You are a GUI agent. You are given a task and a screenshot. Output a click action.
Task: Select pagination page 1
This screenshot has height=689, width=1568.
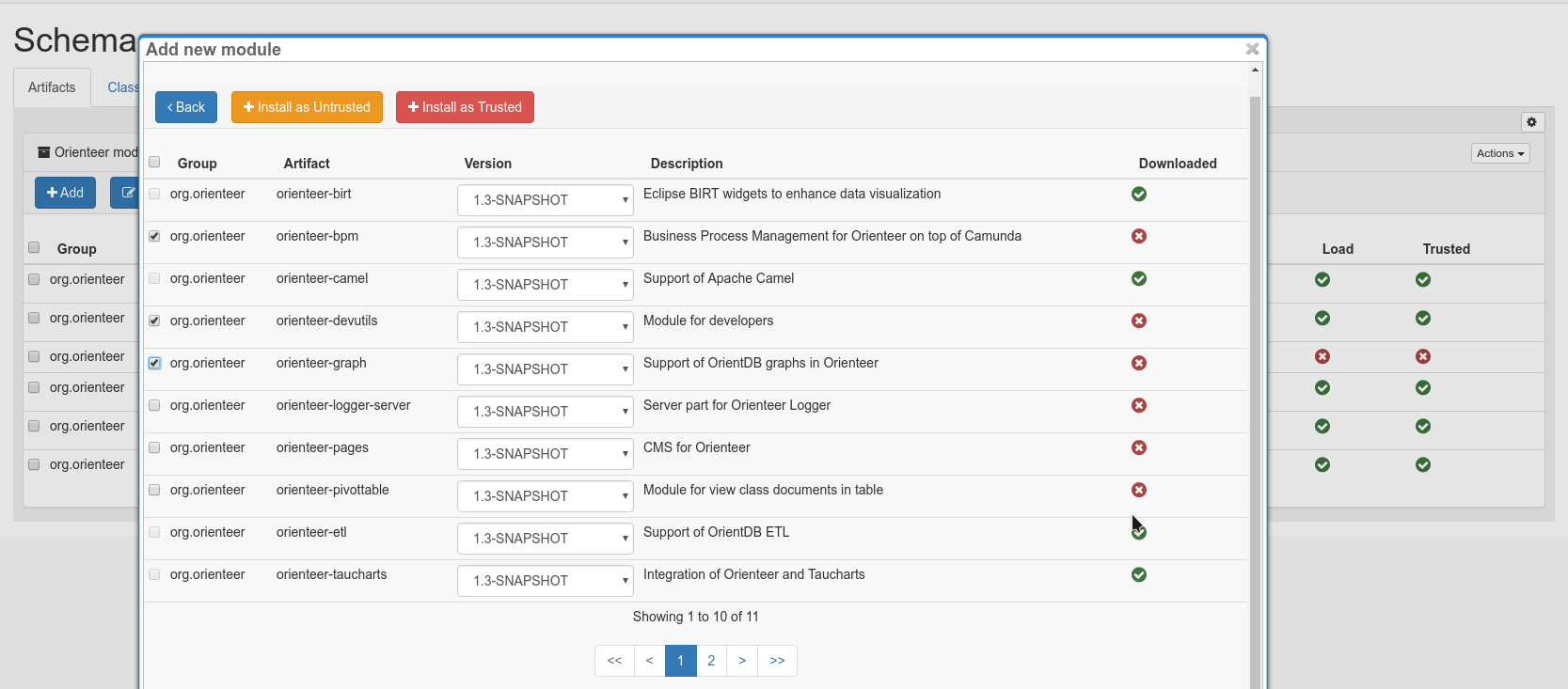click(680, 661)
